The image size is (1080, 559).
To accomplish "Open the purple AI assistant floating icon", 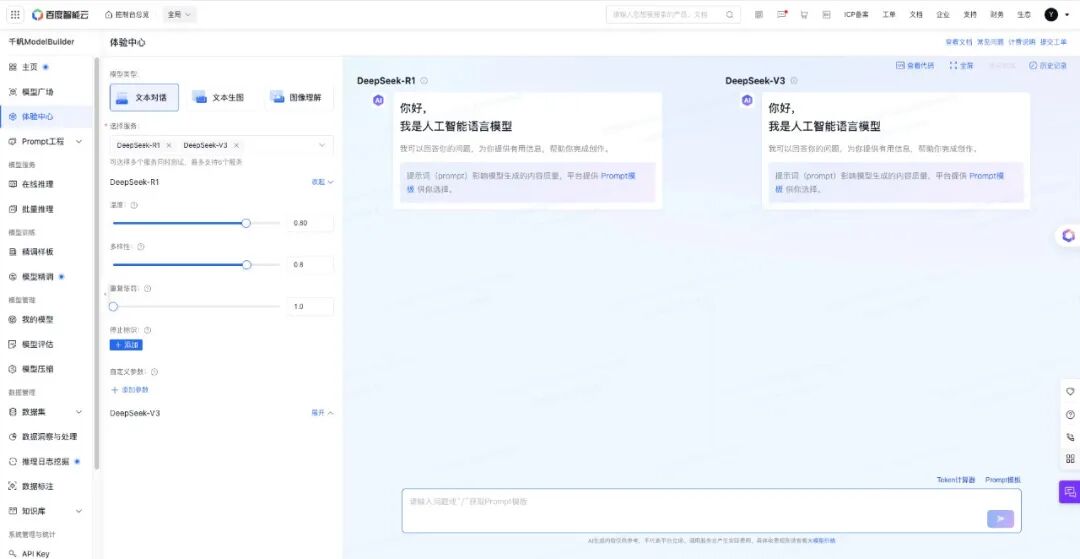I will 1068,236.
